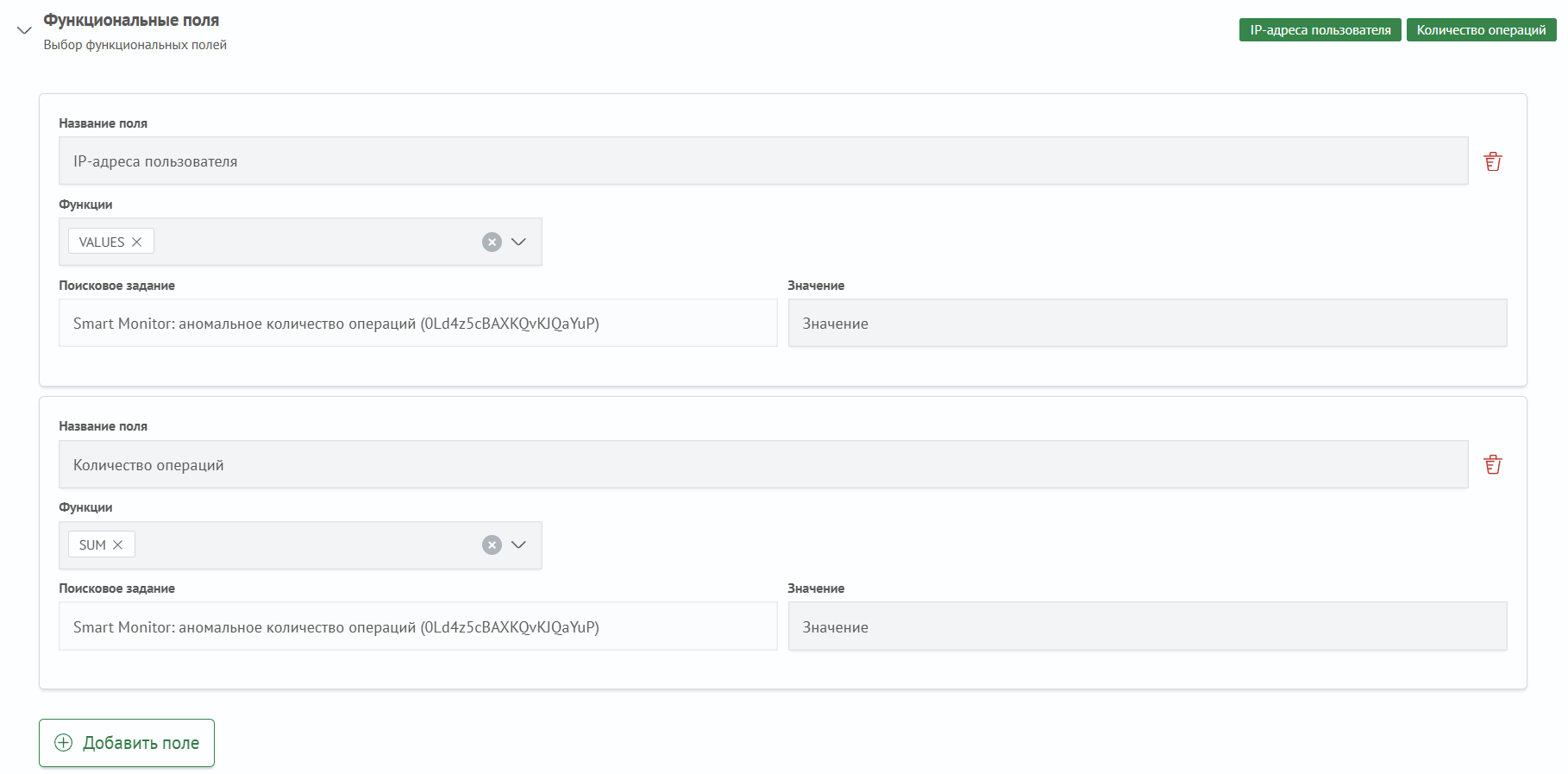Image resolution: width=1568 pixels, height=774 pixels.
Task: Open the functions dropdown containing VALUES
Action: 518,242
